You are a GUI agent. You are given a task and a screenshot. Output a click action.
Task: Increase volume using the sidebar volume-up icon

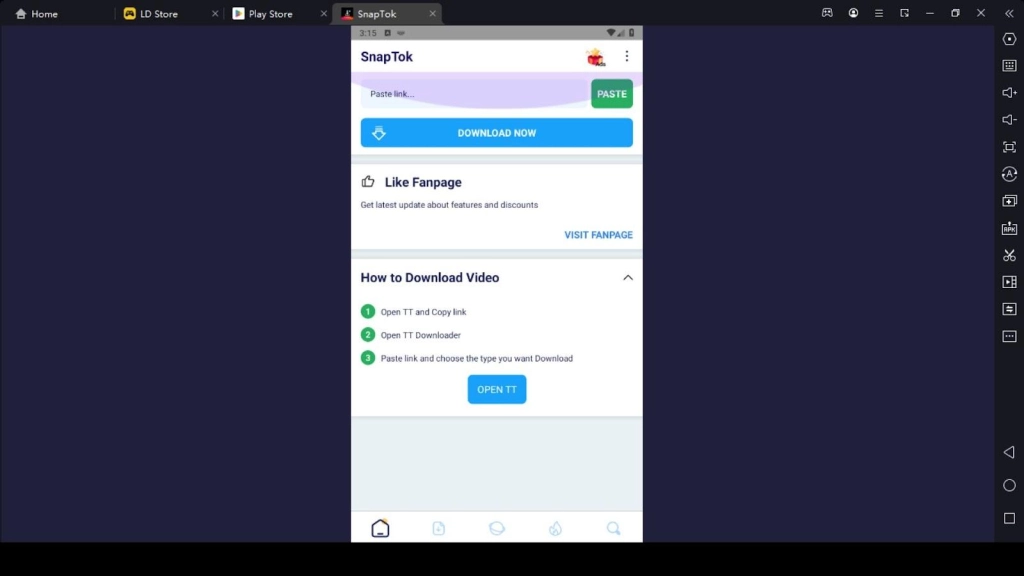1009,93
